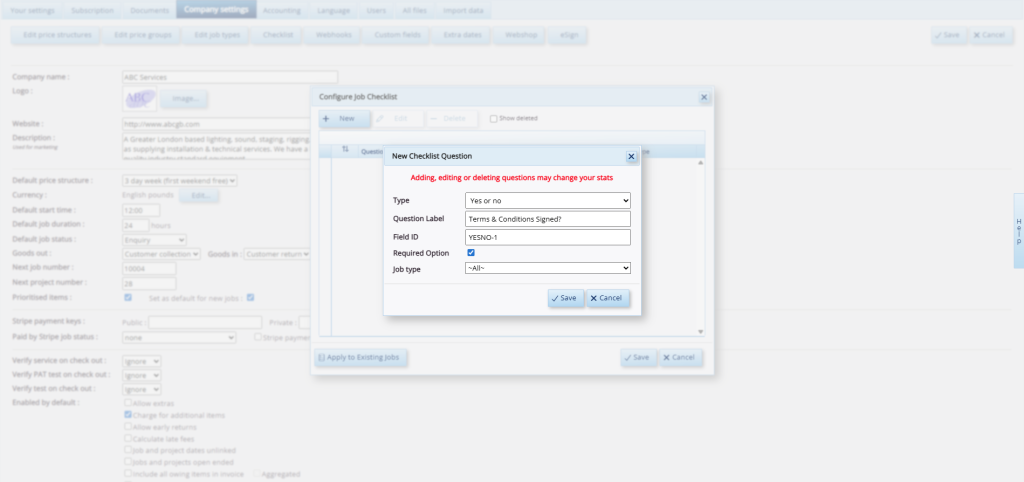Enable Calculate late fees checkbox
Viewport: 1024px width, 482px height.
click(x=128, y=438)
